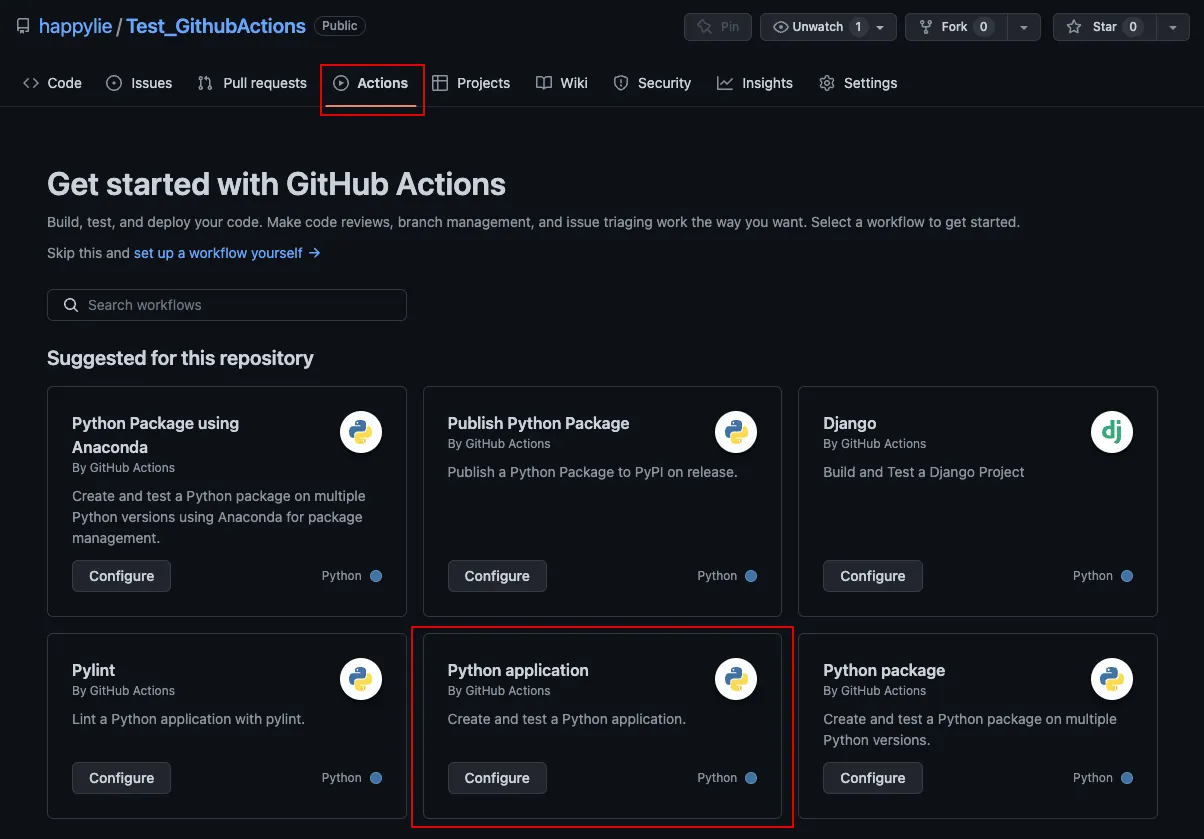
Task: Open the Pull requests tab
Action: [252, 83]
